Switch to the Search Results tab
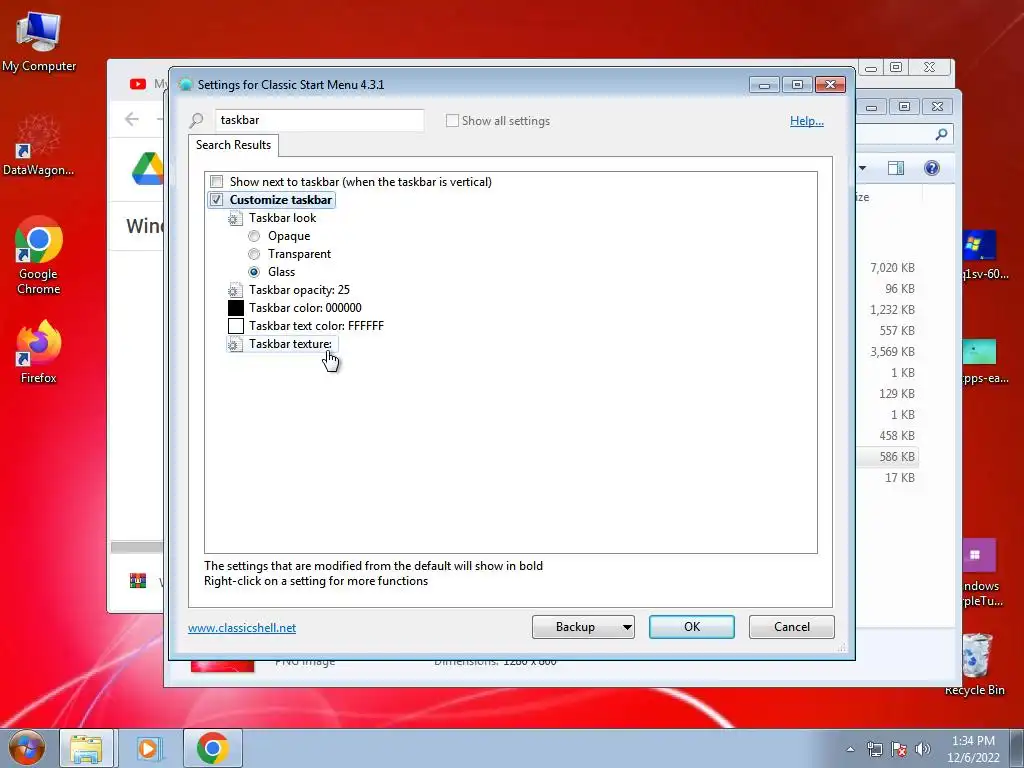 click(233, 145)
